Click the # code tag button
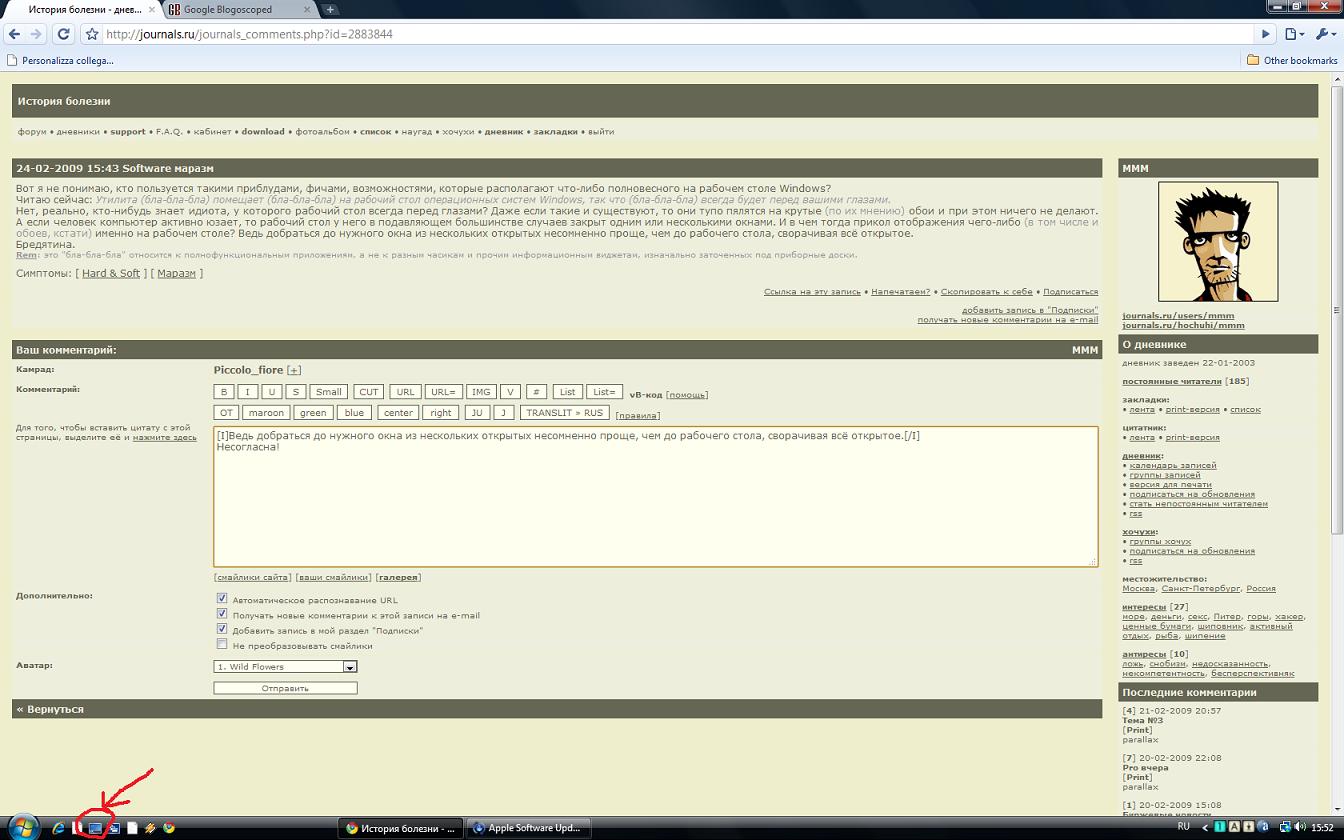1344x840 pixels. 537,392
